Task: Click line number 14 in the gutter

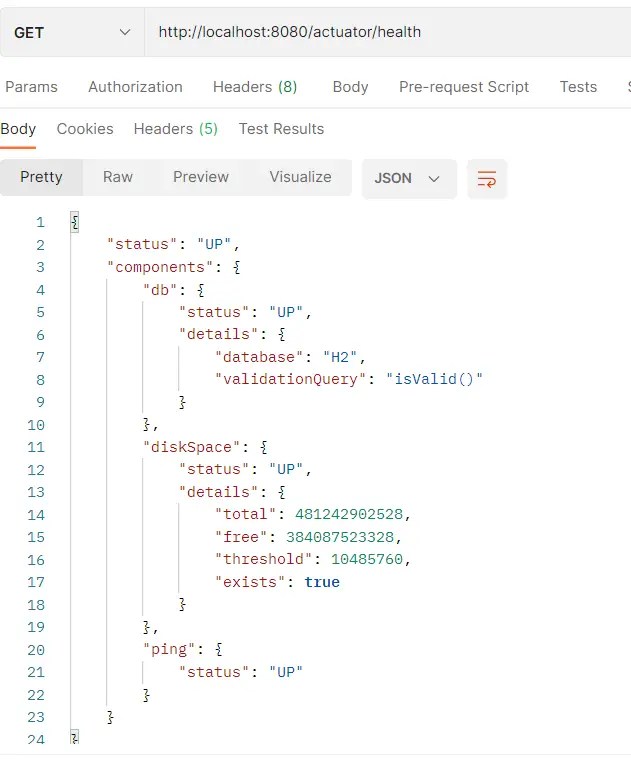Action: (36, 515)
